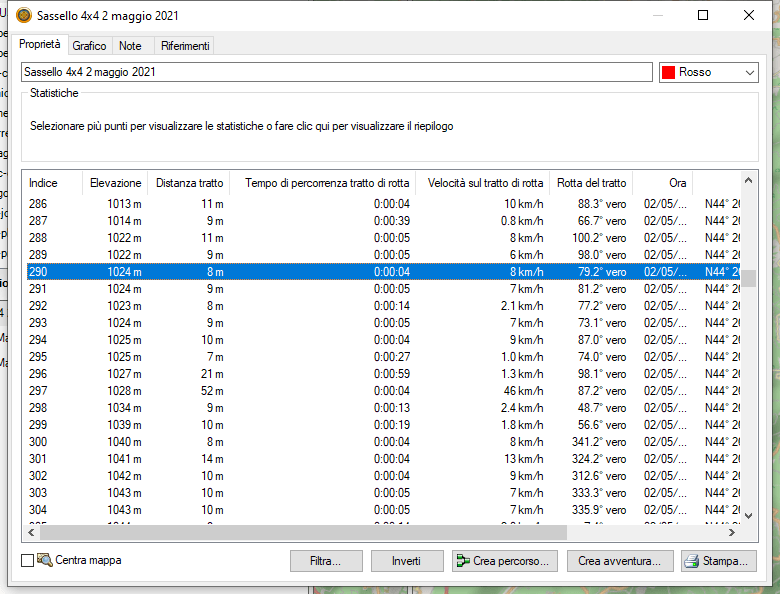Click the table's vertical scrollbar up arrow
Viewport: 780px width, 594px height.
[x=748, y=179]
